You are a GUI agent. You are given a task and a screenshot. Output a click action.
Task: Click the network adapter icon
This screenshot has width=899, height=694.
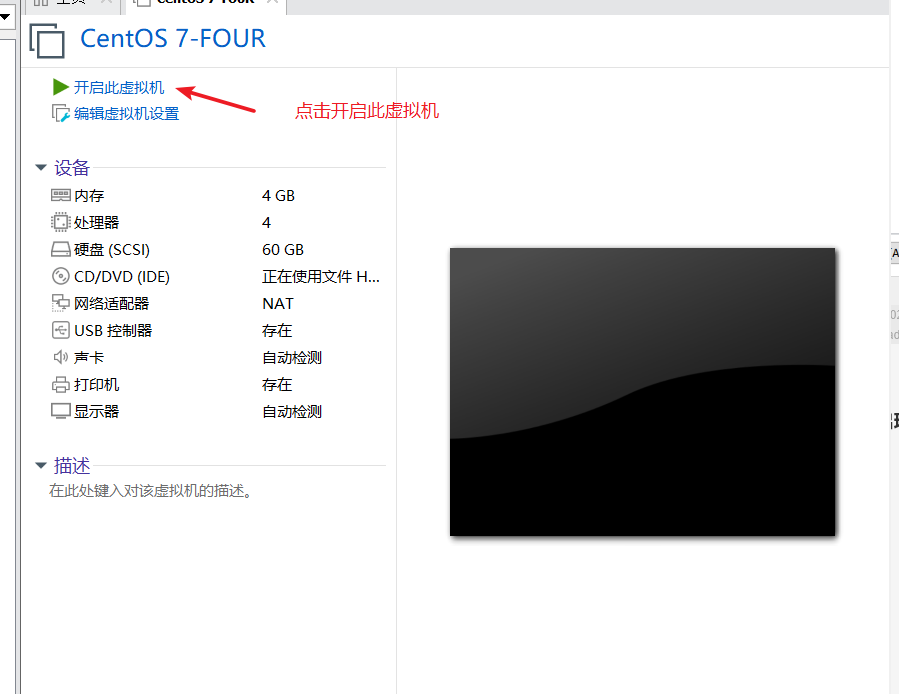pos(61,303)
